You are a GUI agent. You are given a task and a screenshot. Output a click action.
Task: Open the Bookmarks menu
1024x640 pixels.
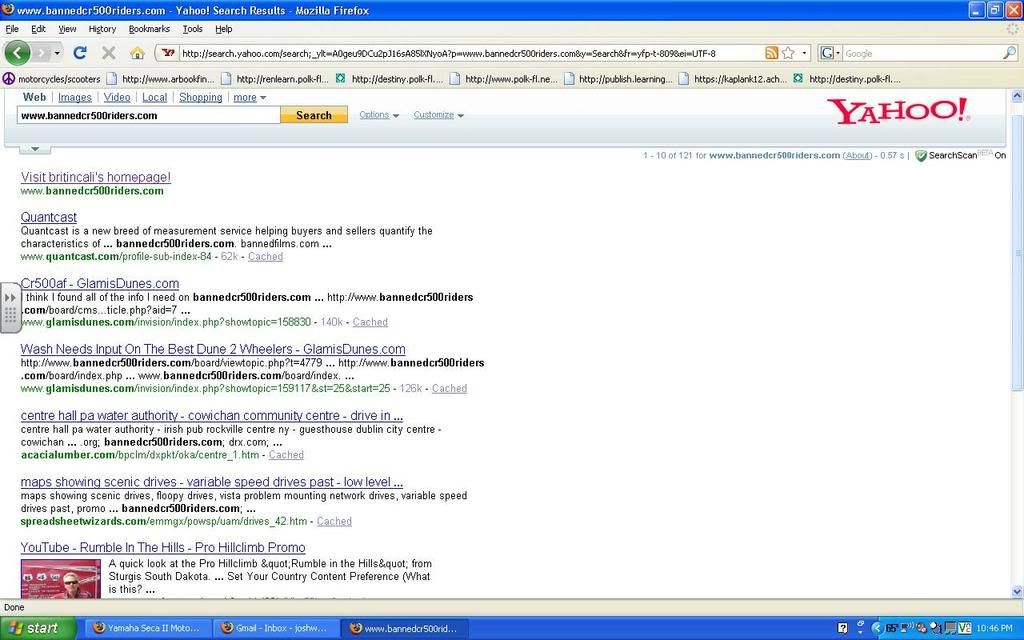tap(149, 29)
